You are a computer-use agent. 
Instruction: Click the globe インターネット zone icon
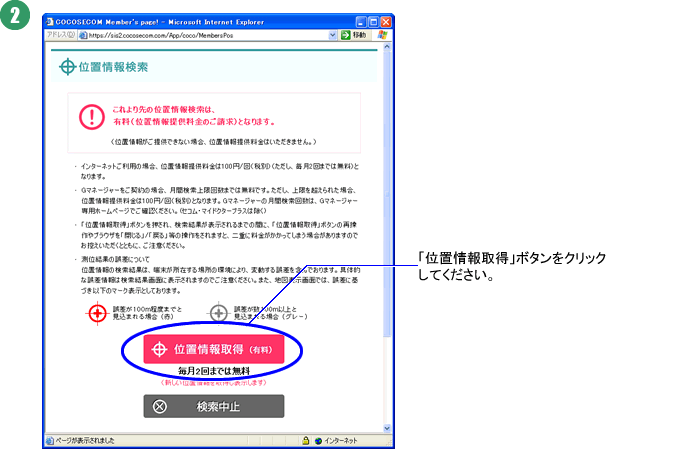319,441
